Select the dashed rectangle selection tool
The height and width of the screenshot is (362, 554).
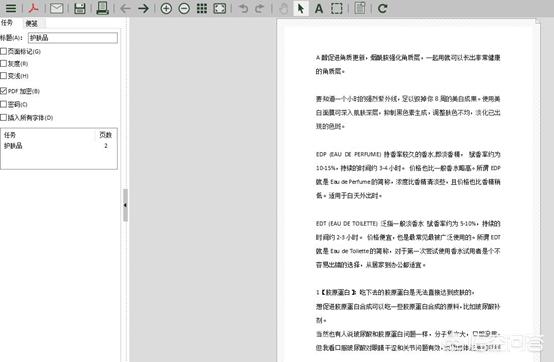tap(336, 8)
